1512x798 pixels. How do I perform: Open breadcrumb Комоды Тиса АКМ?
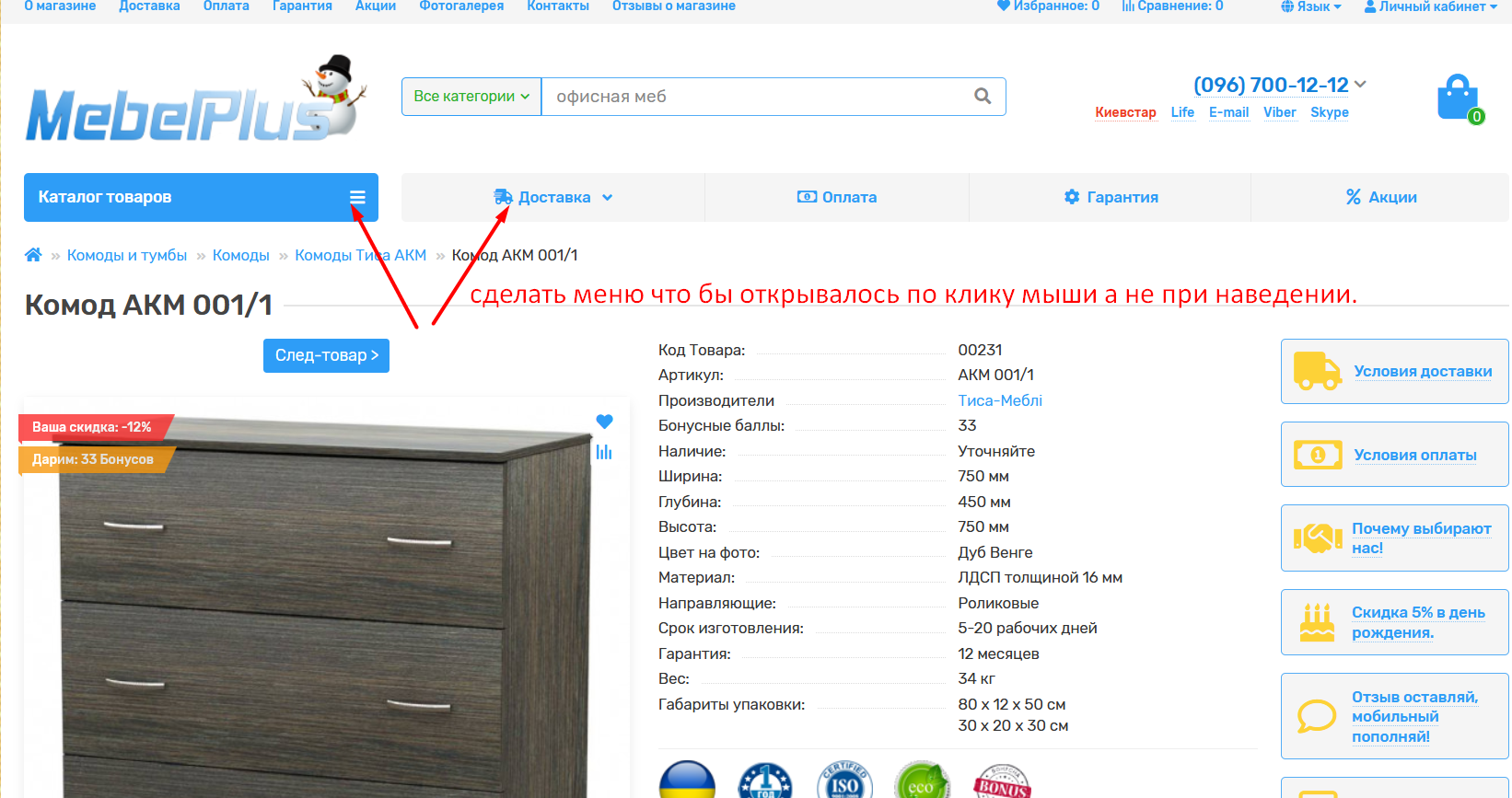[x=360, y=255]
